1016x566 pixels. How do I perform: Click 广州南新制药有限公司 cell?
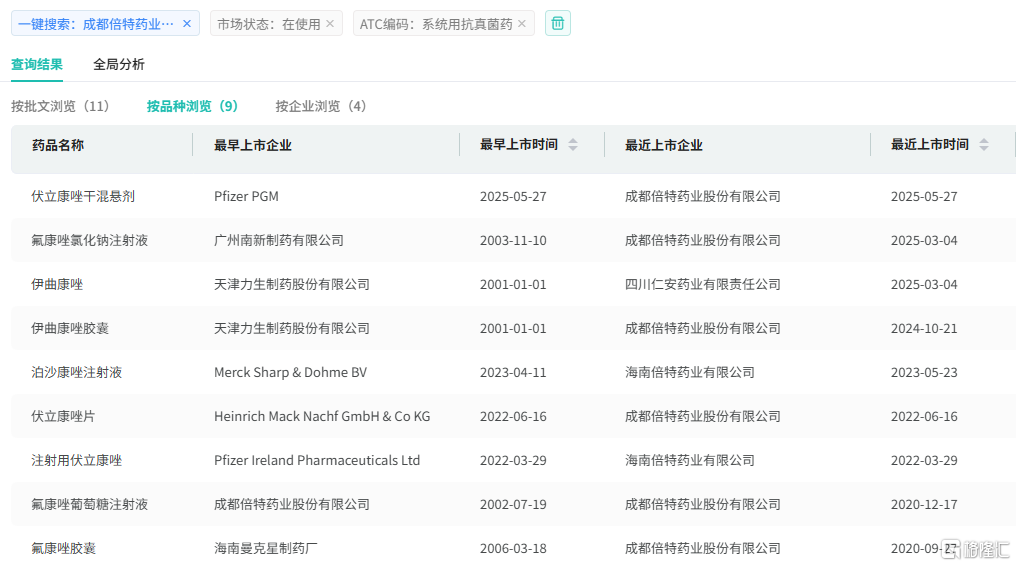(279, 240)
